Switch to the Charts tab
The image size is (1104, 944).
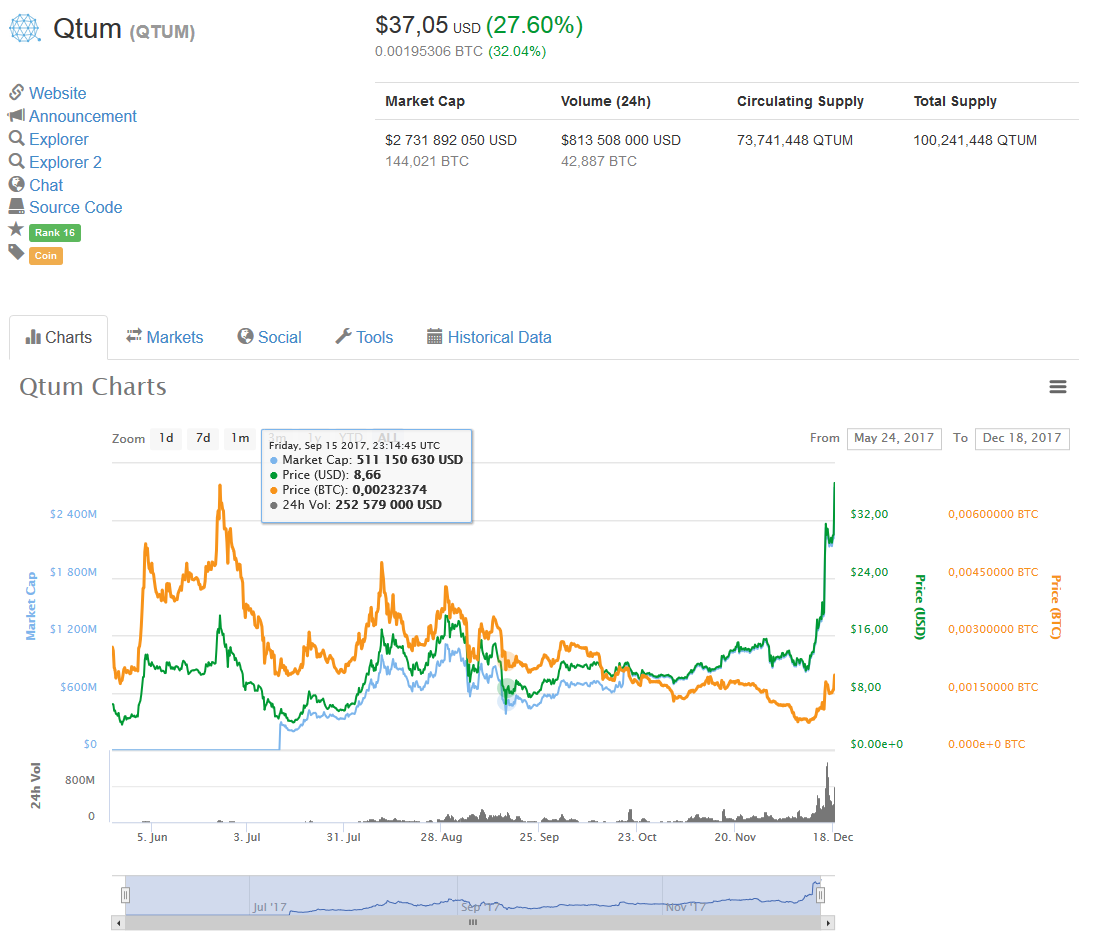58,337
